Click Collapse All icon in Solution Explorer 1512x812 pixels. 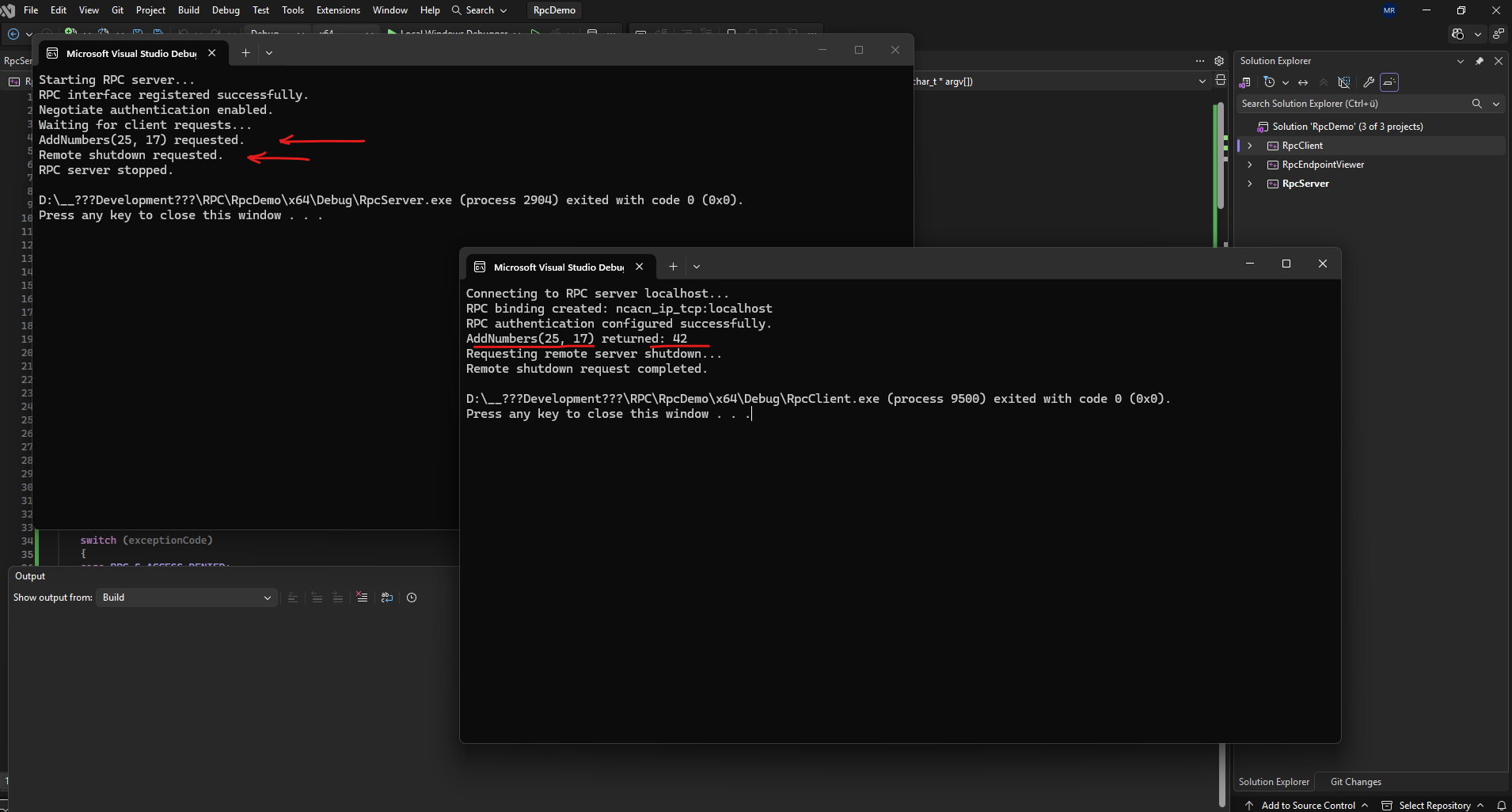(1324, 82)
